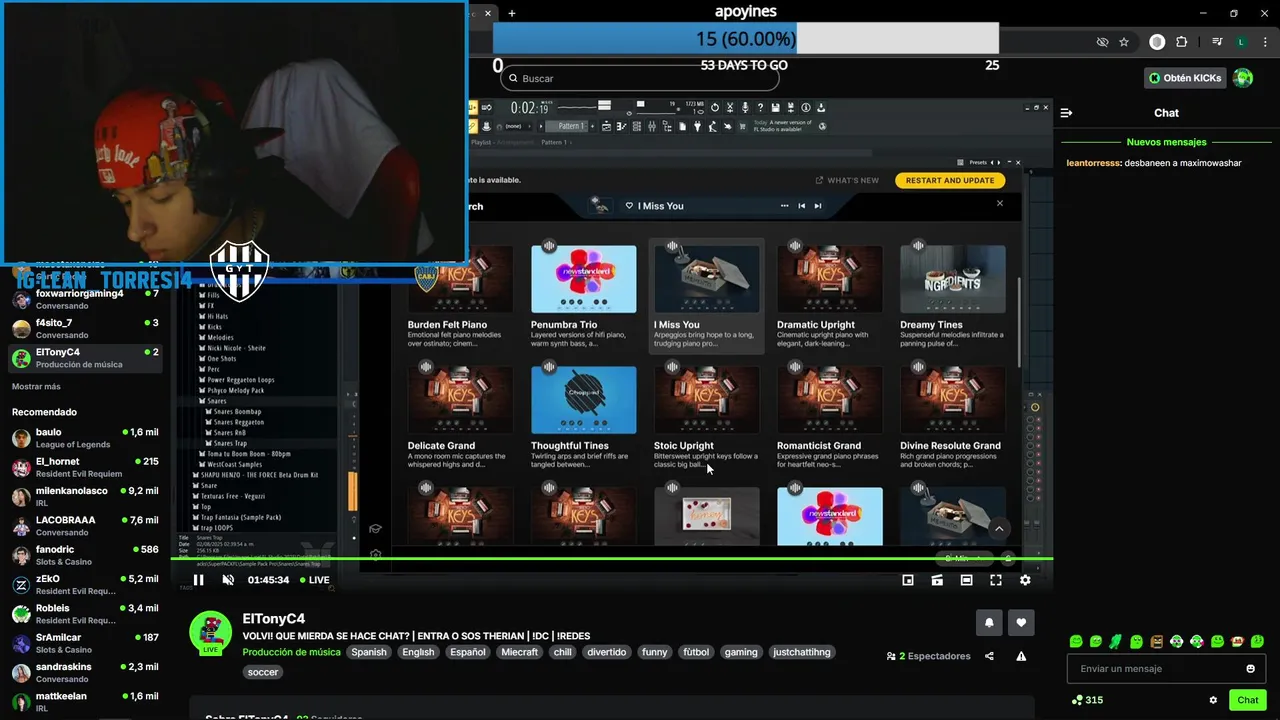
Task: Click the soccer tag
Action: tap(263, 672)
